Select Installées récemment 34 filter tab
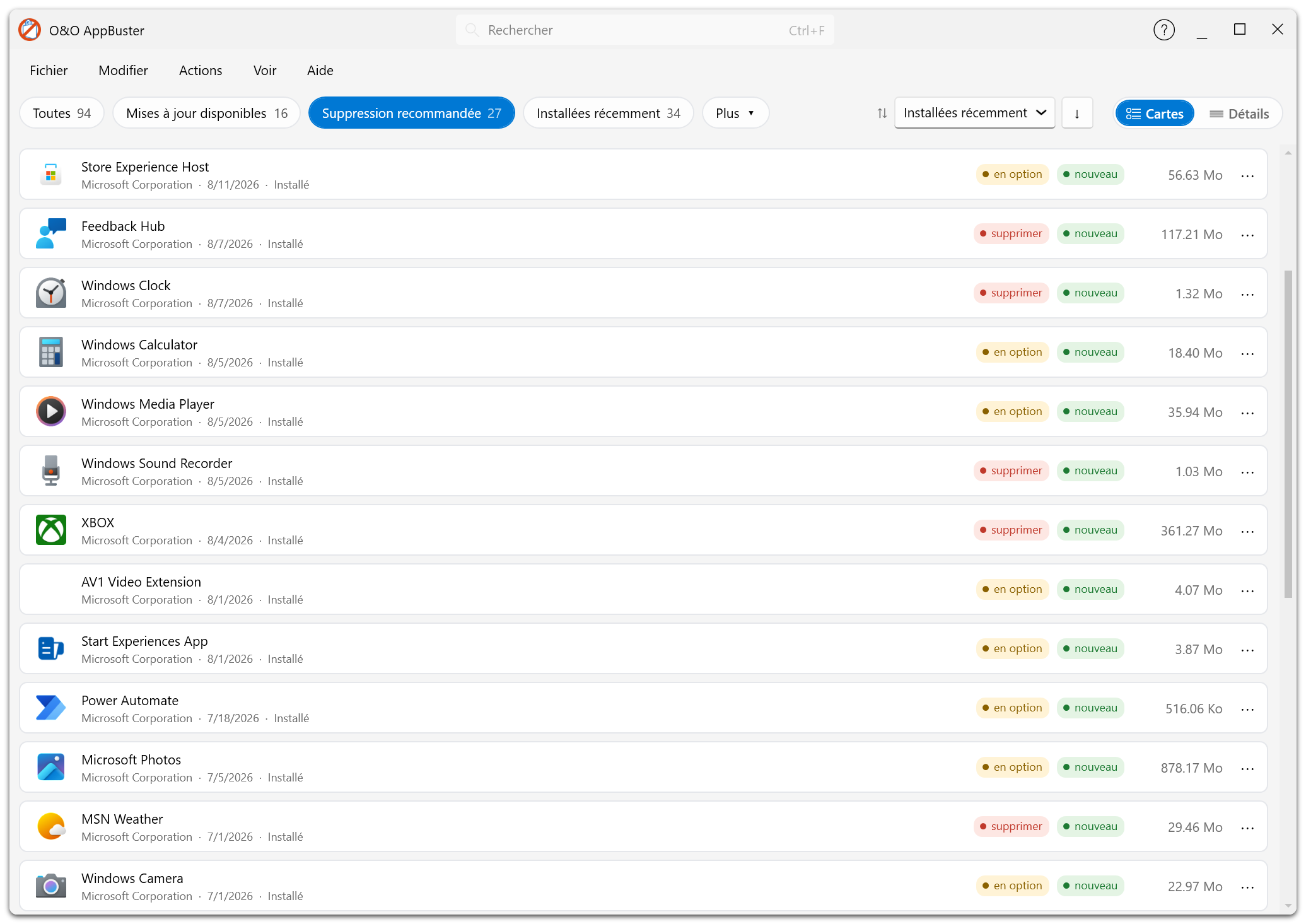Viewport: 1306px width, 924px height. coord(609,114)
